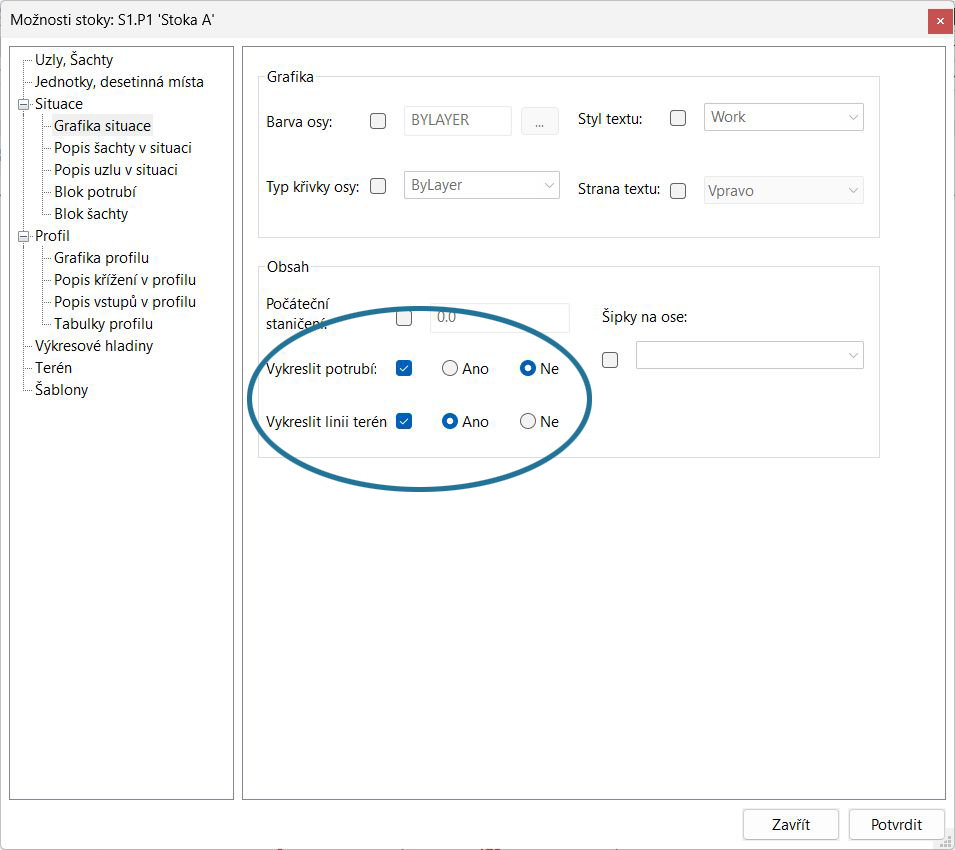
Task: Click the Počáteční staničení value field
Action: [499, 318]
